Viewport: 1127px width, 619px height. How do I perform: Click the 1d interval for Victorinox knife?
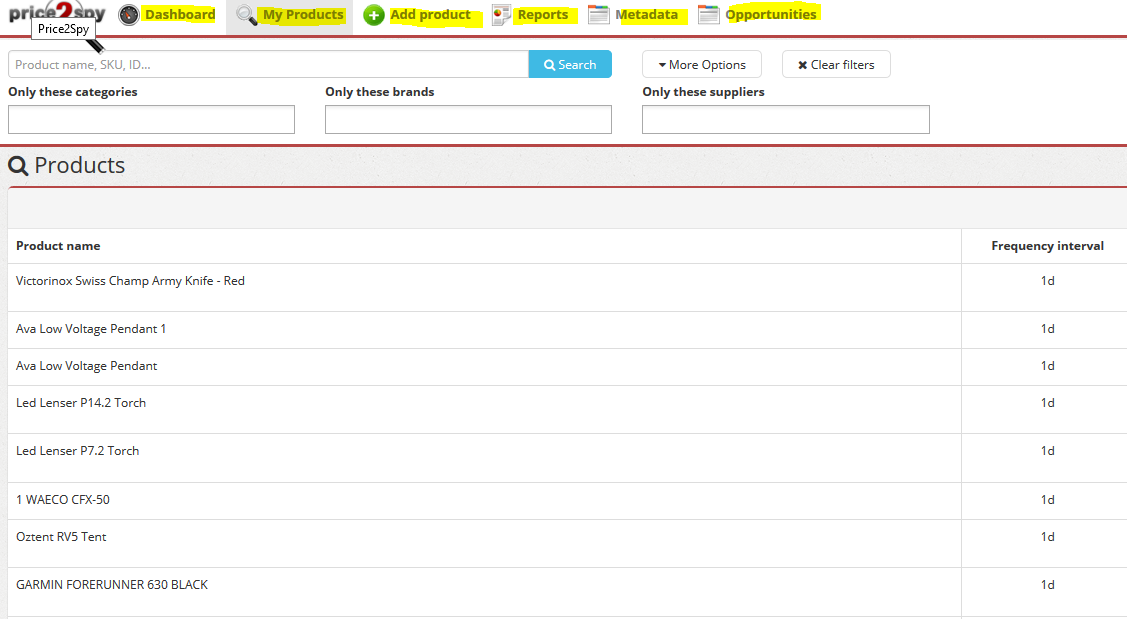tap(1047, 281)
